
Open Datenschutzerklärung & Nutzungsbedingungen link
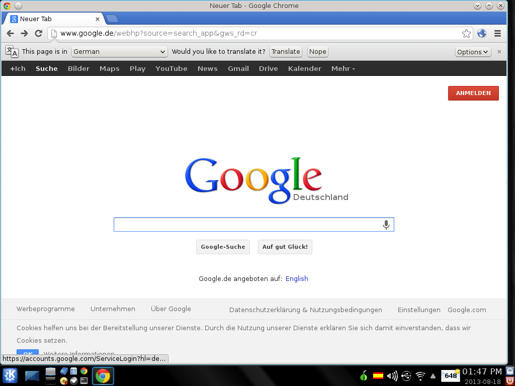pos(306,310)
